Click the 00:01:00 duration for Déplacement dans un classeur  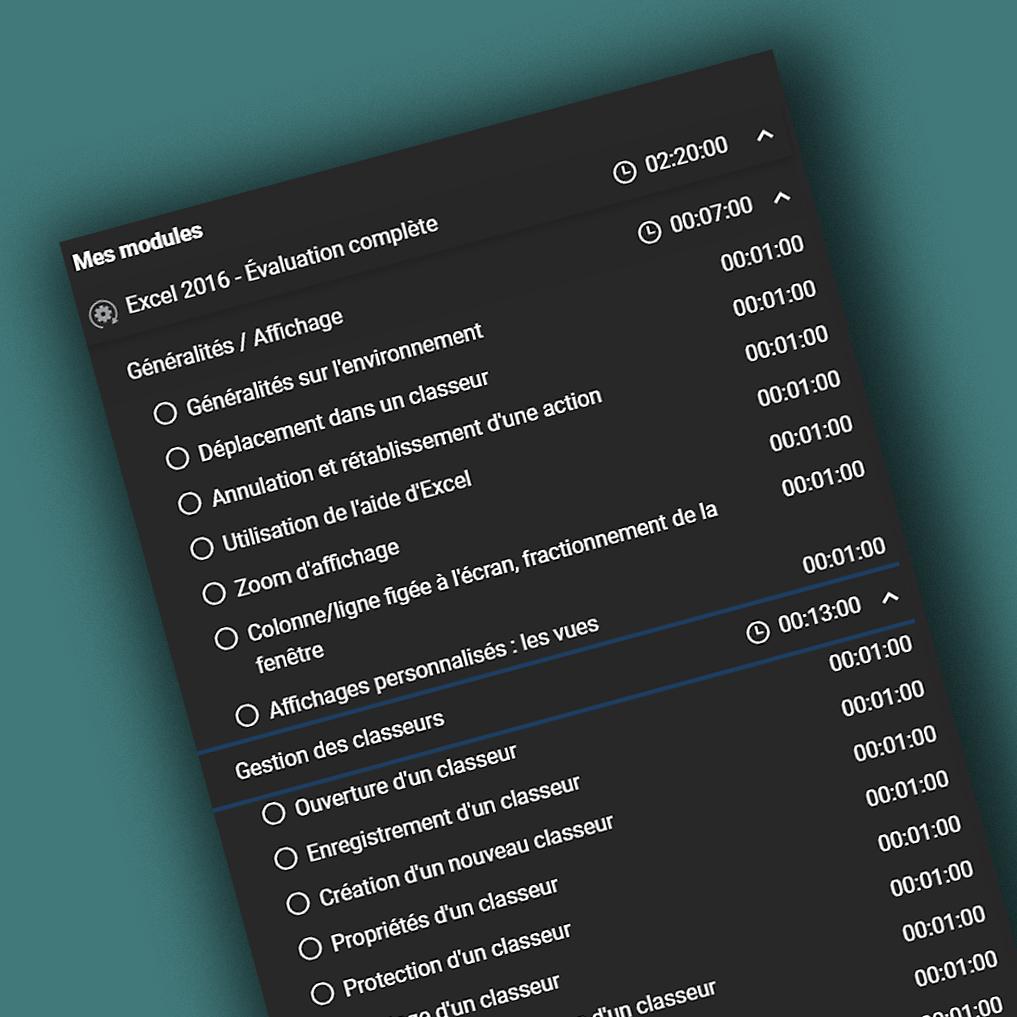(x=774, y=298)
